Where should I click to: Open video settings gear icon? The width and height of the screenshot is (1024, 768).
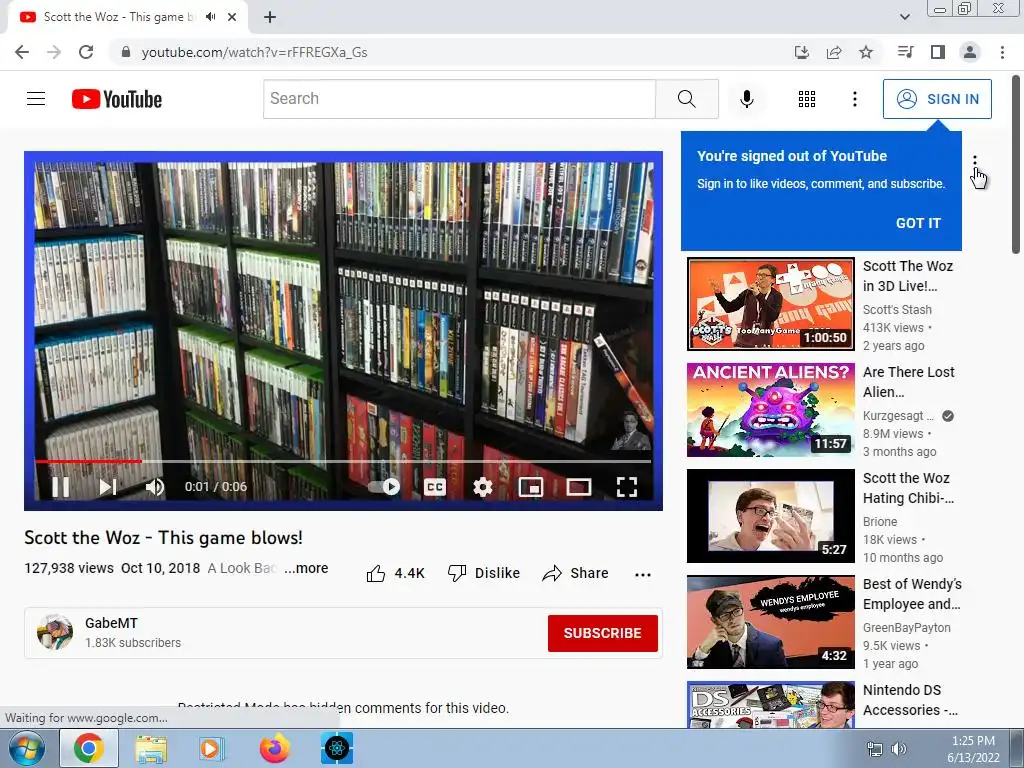coord(483,487)
